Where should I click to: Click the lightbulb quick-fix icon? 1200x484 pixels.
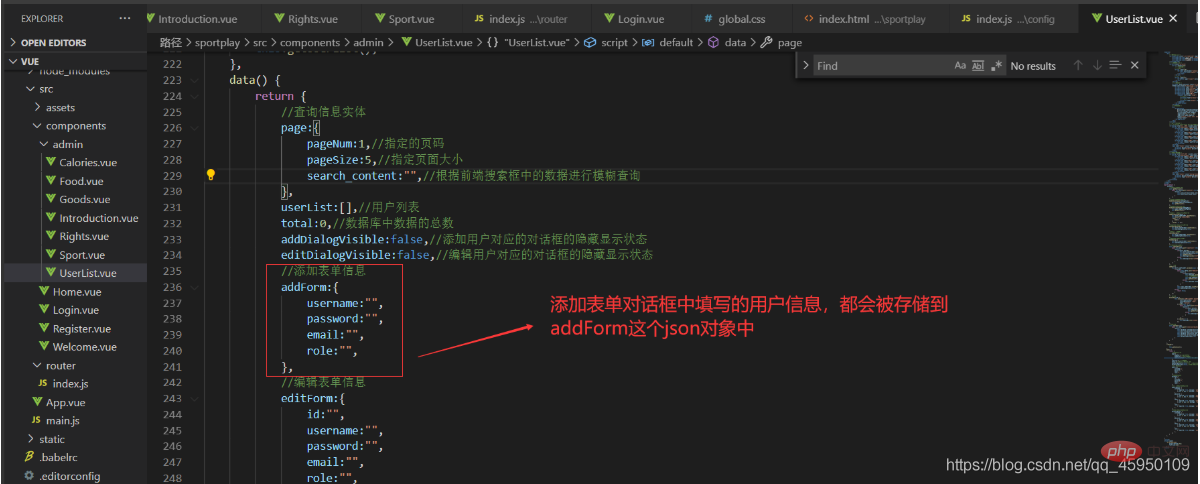tap(211, 175)
